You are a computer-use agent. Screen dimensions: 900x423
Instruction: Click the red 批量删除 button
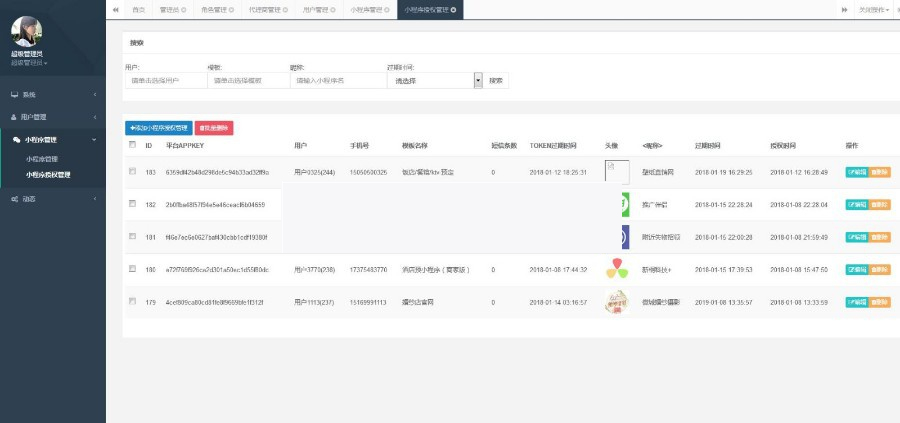213,128
